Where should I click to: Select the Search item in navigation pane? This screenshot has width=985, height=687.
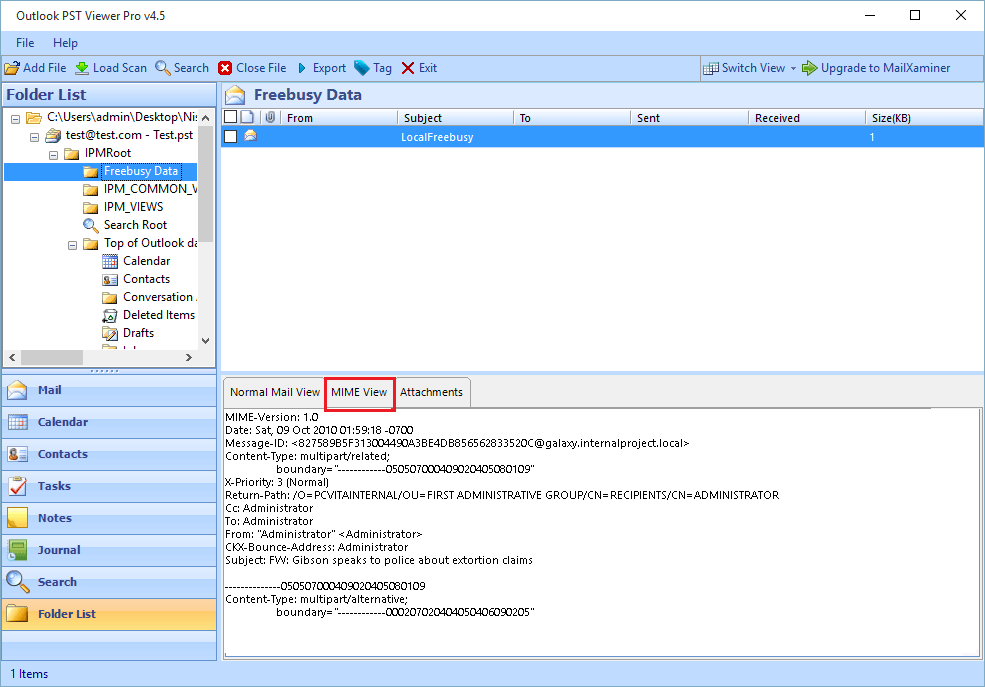[x=109, y=582]
